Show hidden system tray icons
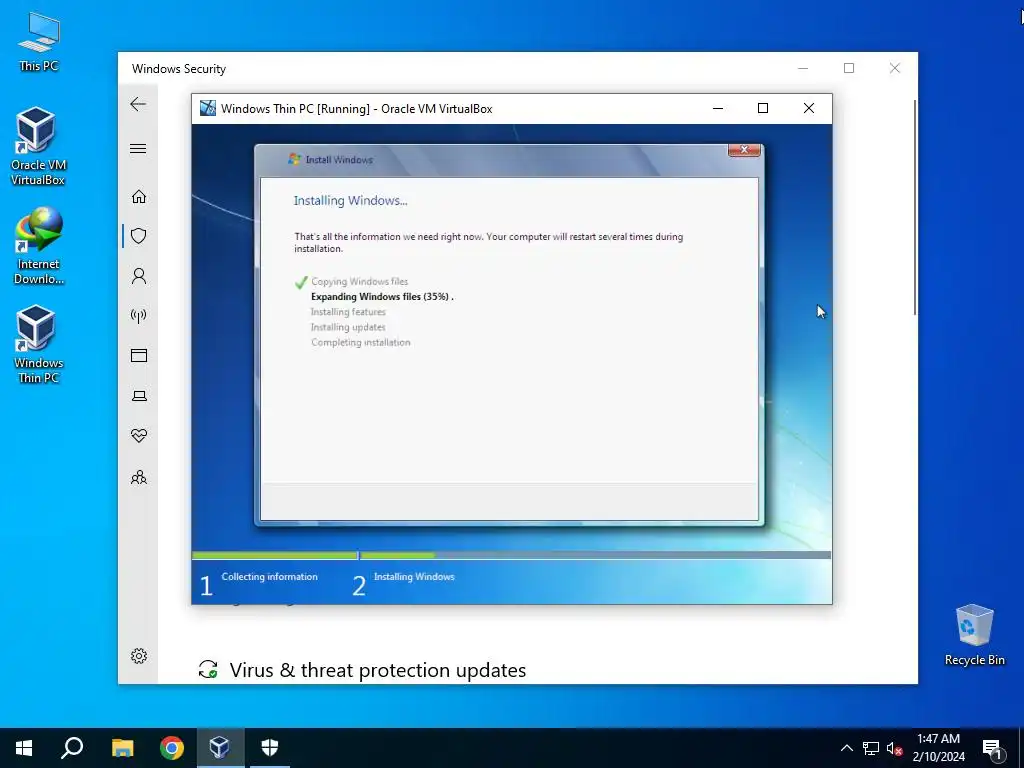Screen dimensions: 1024x768 (x=846, y=748)
